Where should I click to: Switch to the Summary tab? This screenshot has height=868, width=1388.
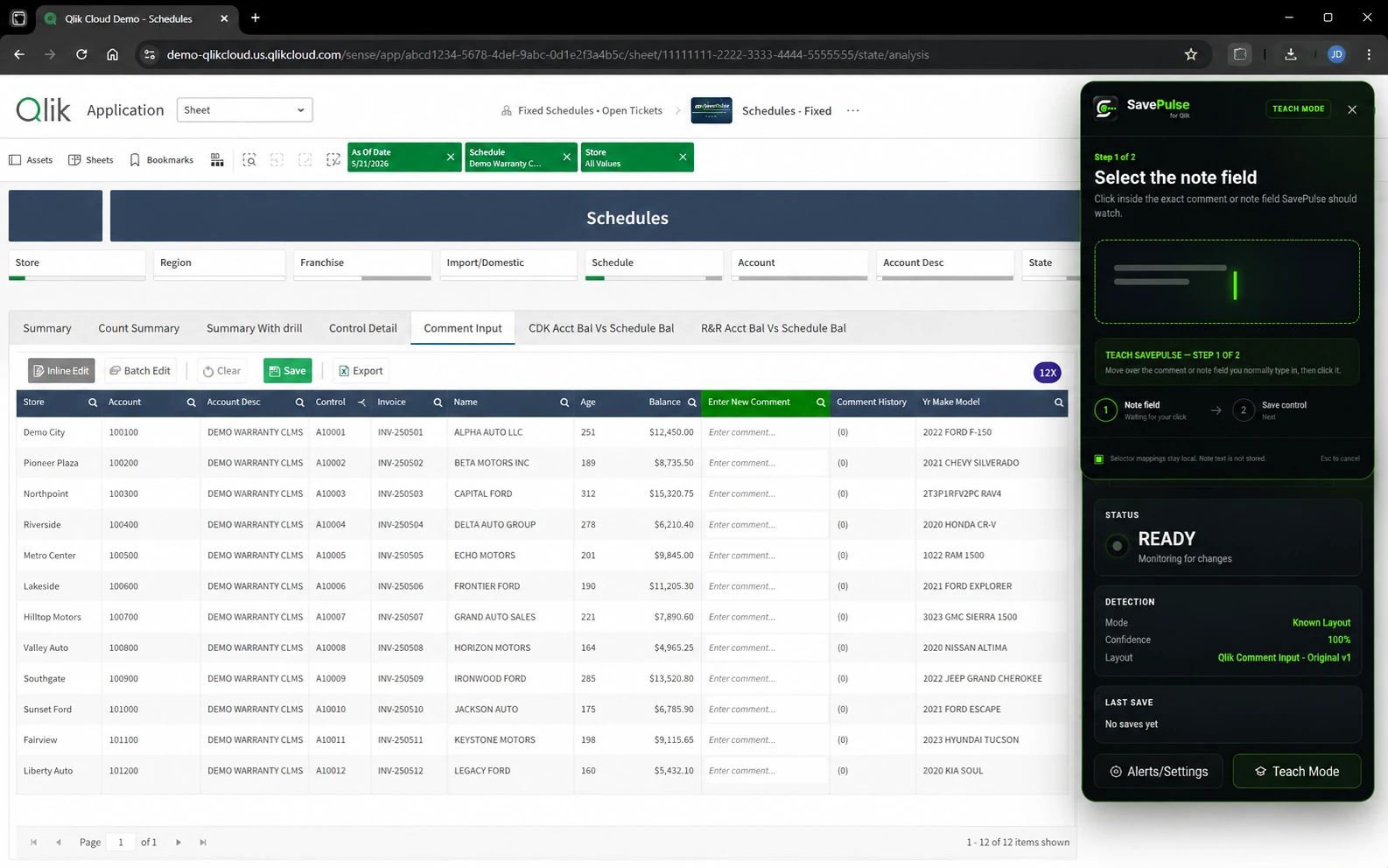click(47, 328)
